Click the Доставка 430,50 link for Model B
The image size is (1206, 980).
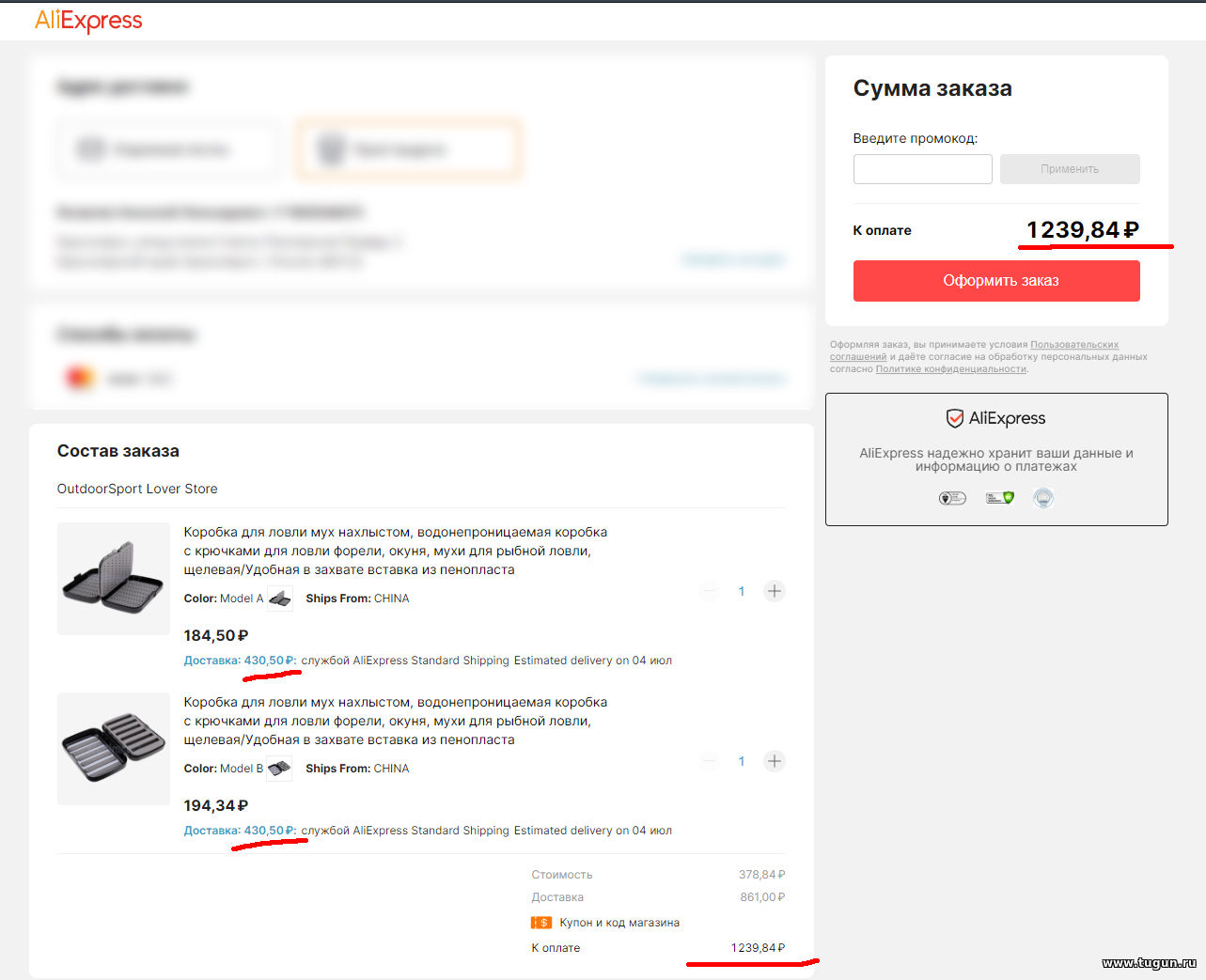click(x=240, y=831)
